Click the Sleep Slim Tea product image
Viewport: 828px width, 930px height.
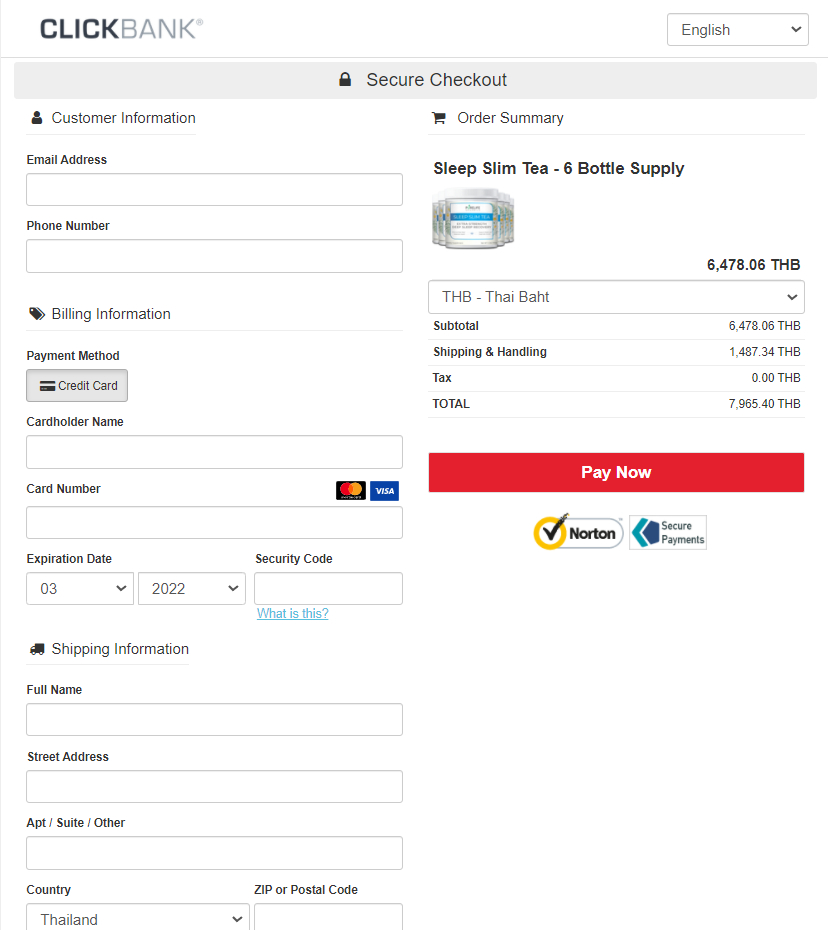click(473, 218)
